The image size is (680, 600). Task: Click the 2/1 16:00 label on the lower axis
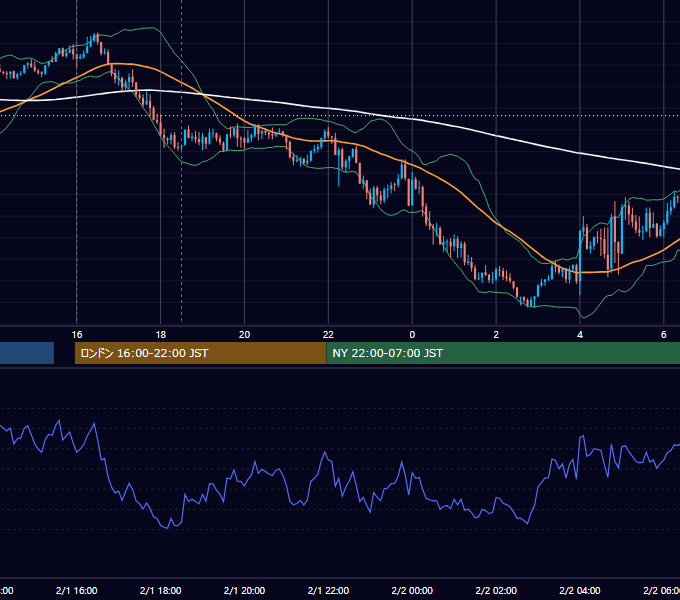click(x=77, y=591)
